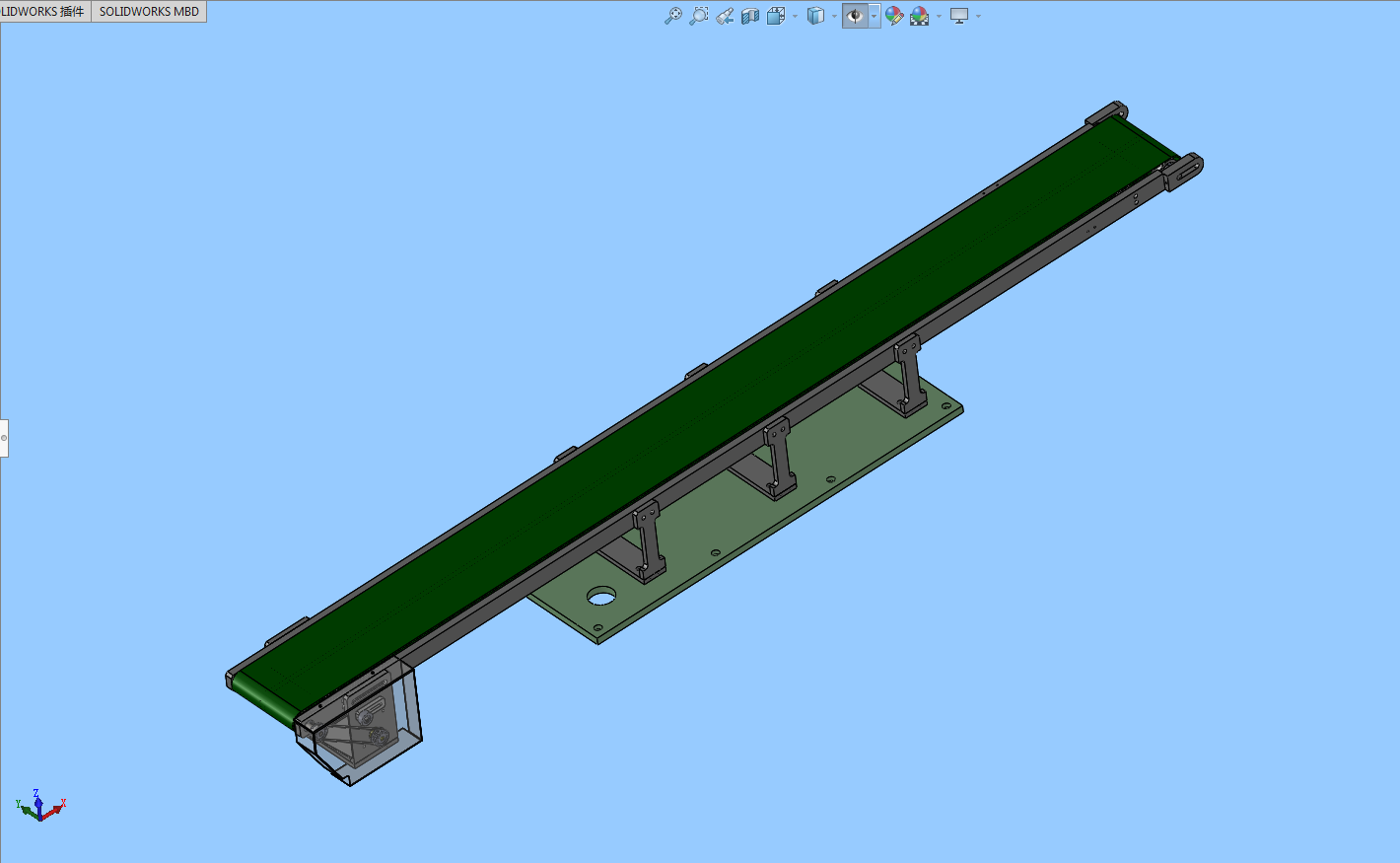Screen dimensions: 1400x863
Task: Expand the View Orientation dropdown arrow
Action: (795, 16)
